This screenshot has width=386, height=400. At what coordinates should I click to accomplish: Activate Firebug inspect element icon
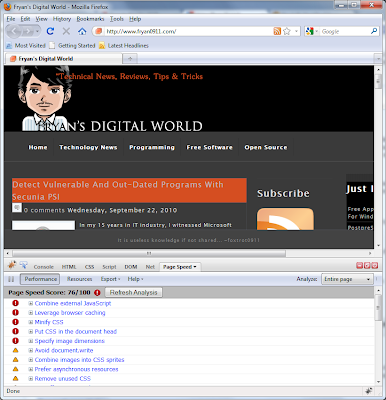click(23, 265)
